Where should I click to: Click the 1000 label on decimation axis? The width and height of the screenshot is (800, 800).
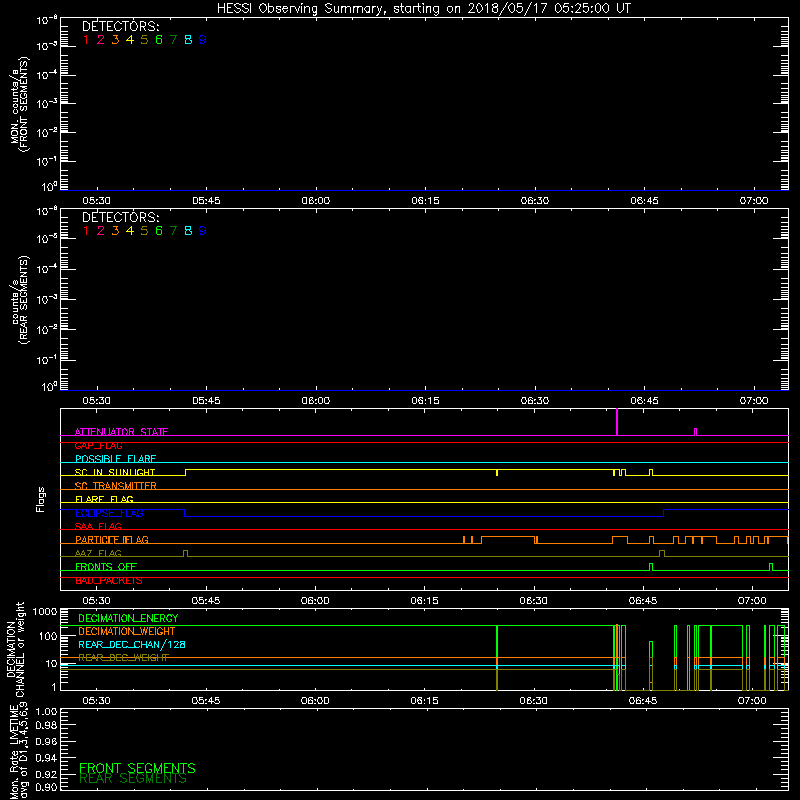click(x=45, y=612)
